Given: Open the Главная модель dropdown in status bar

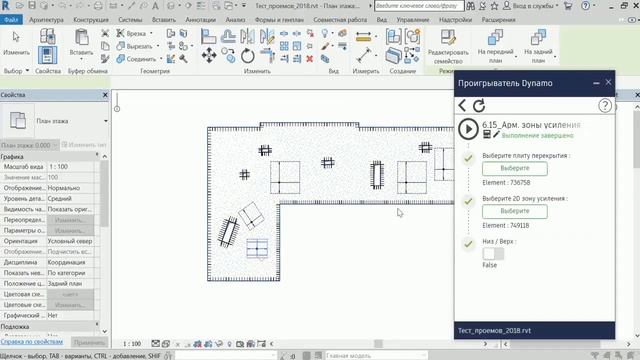Looking at the screenshot, I should click(x=376, y=356).
